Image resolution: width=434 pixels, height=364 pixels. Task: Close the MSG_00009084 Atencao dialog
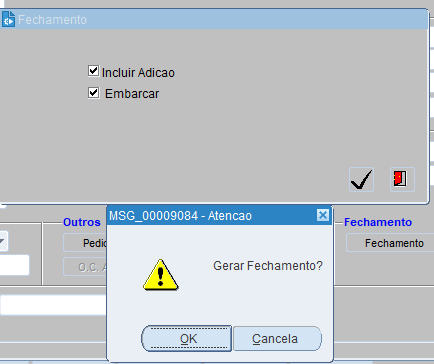323,215
